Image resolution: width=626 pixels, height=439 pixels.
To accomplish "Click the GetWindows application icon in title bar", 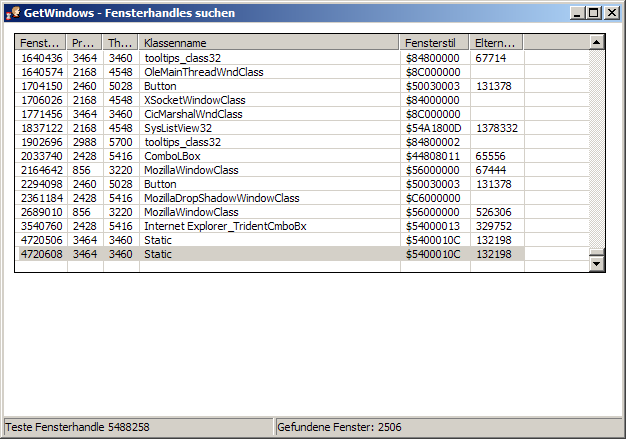I will click(x=13, y=13).
